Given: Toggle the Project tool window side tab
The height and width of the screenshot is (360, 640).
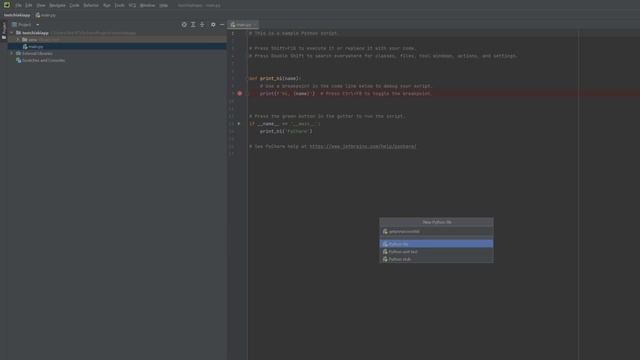Looking at the screenshot, I should pyautogui.click(x=4, y=31).
